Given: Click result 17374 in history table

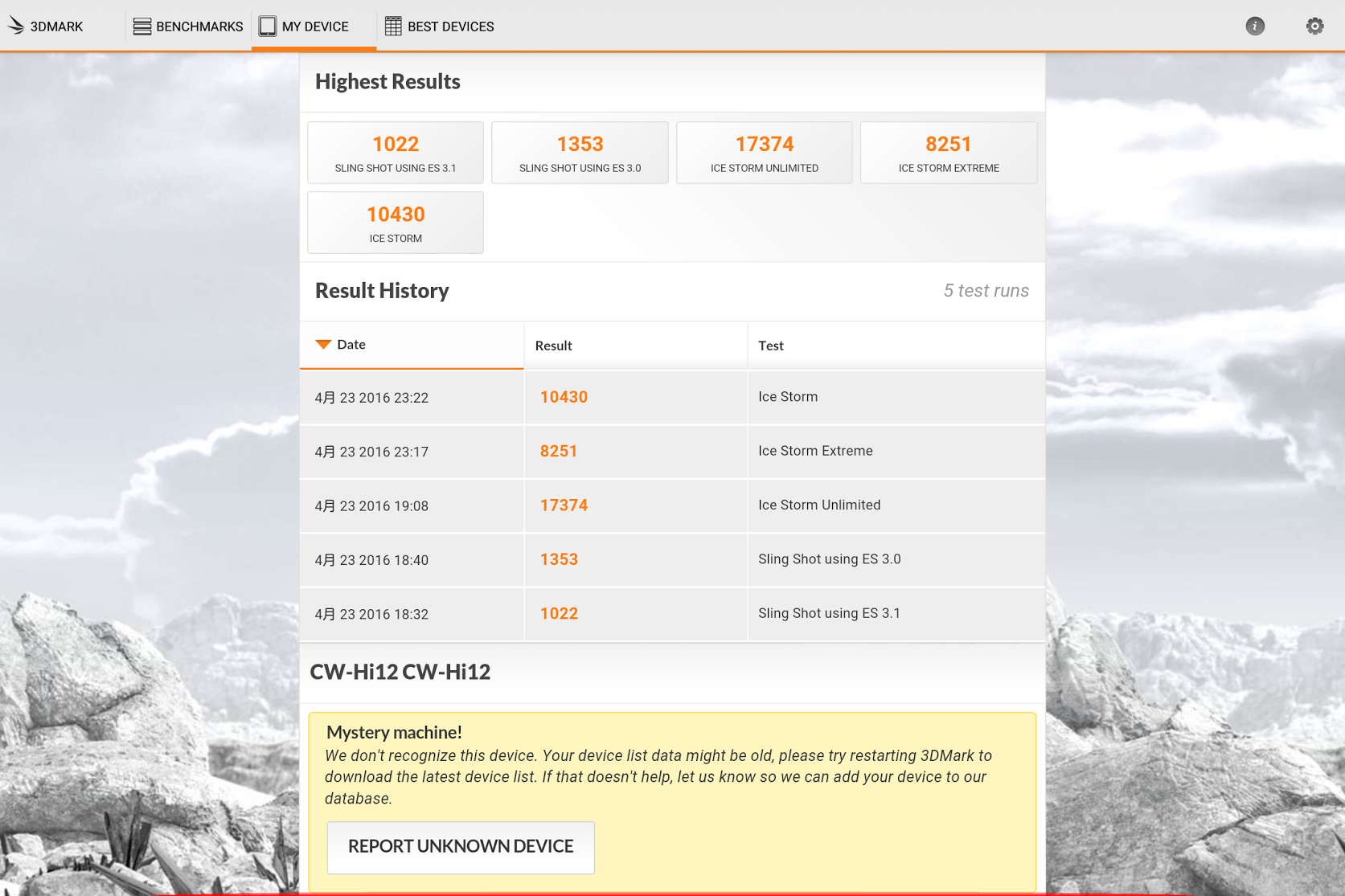Looking at the screenshot, I should [564, 505].
